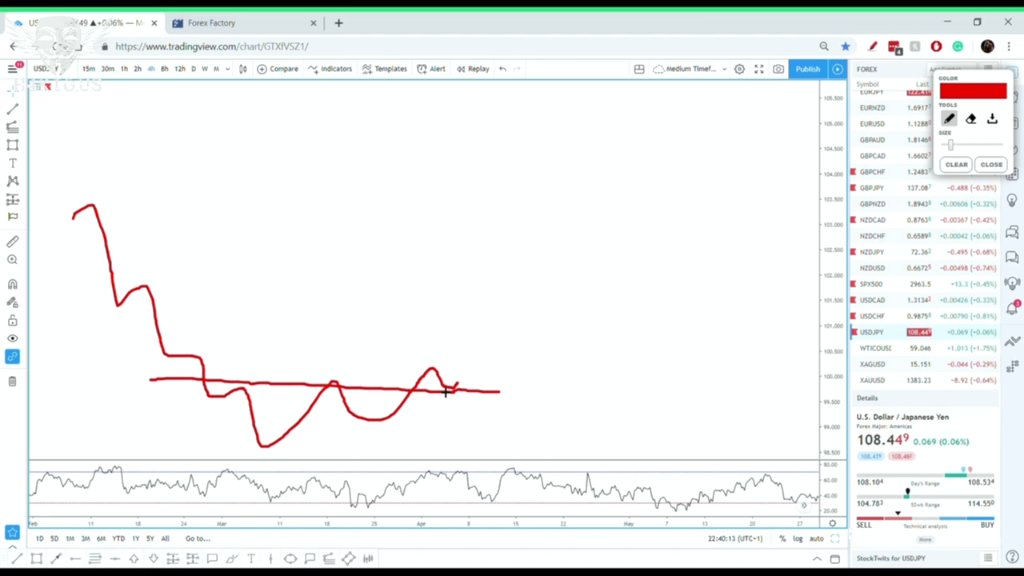Image resolution: width=1024 pixels, height=576 pixels.
Task: Bookmark this page with star icon
Action: point(846,46)
